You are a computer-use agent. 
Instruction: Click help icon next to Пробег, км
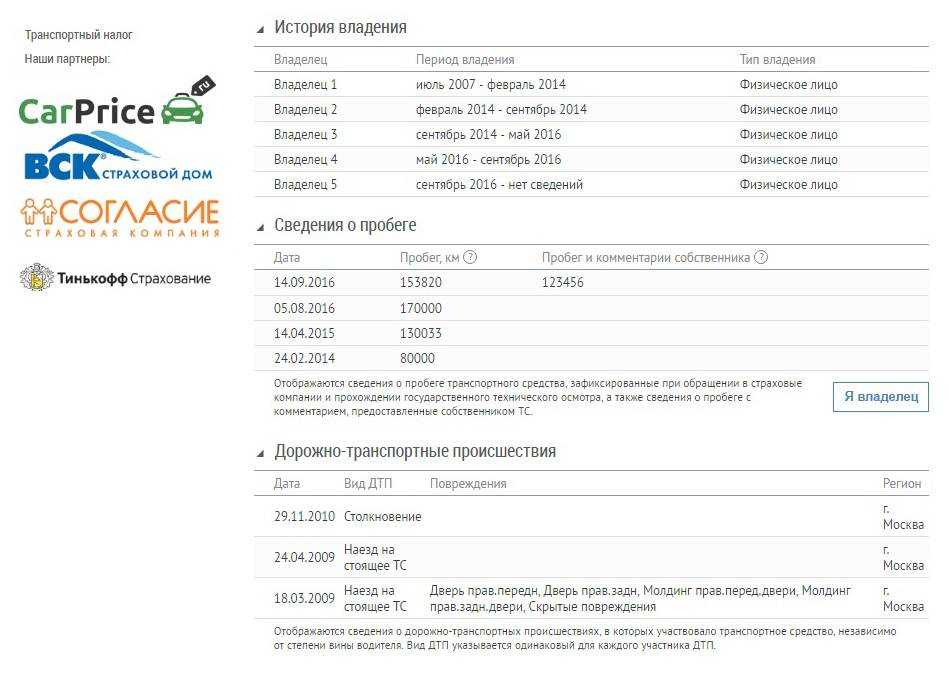point(470,258)
